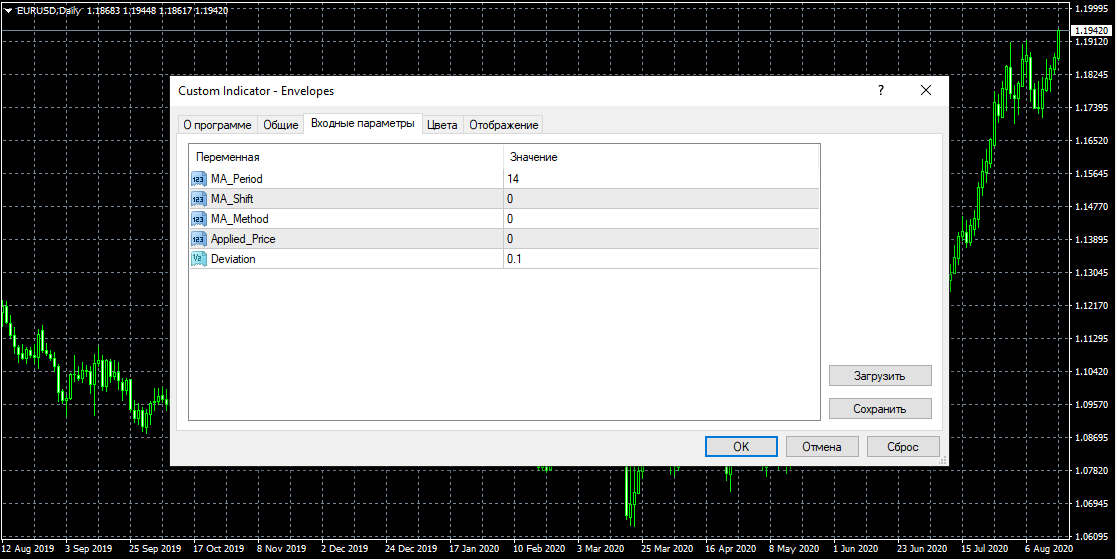Select the MA_Period value 14 cell
The width and height of the screenshot is (1117, 559).
tap(660, 179)
